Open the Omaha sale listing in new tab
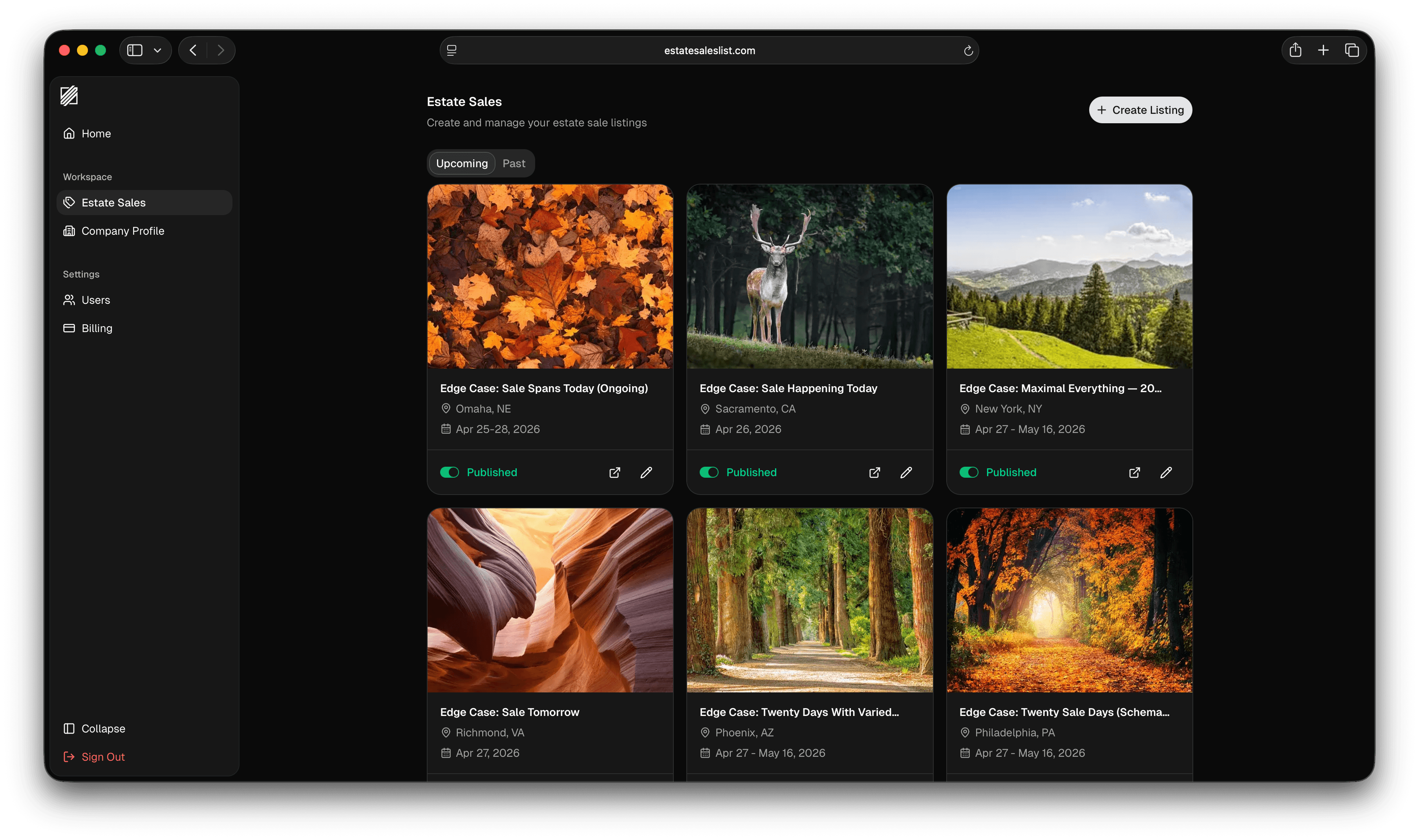Screen dimensions: 1419x840 pos(614,473)
